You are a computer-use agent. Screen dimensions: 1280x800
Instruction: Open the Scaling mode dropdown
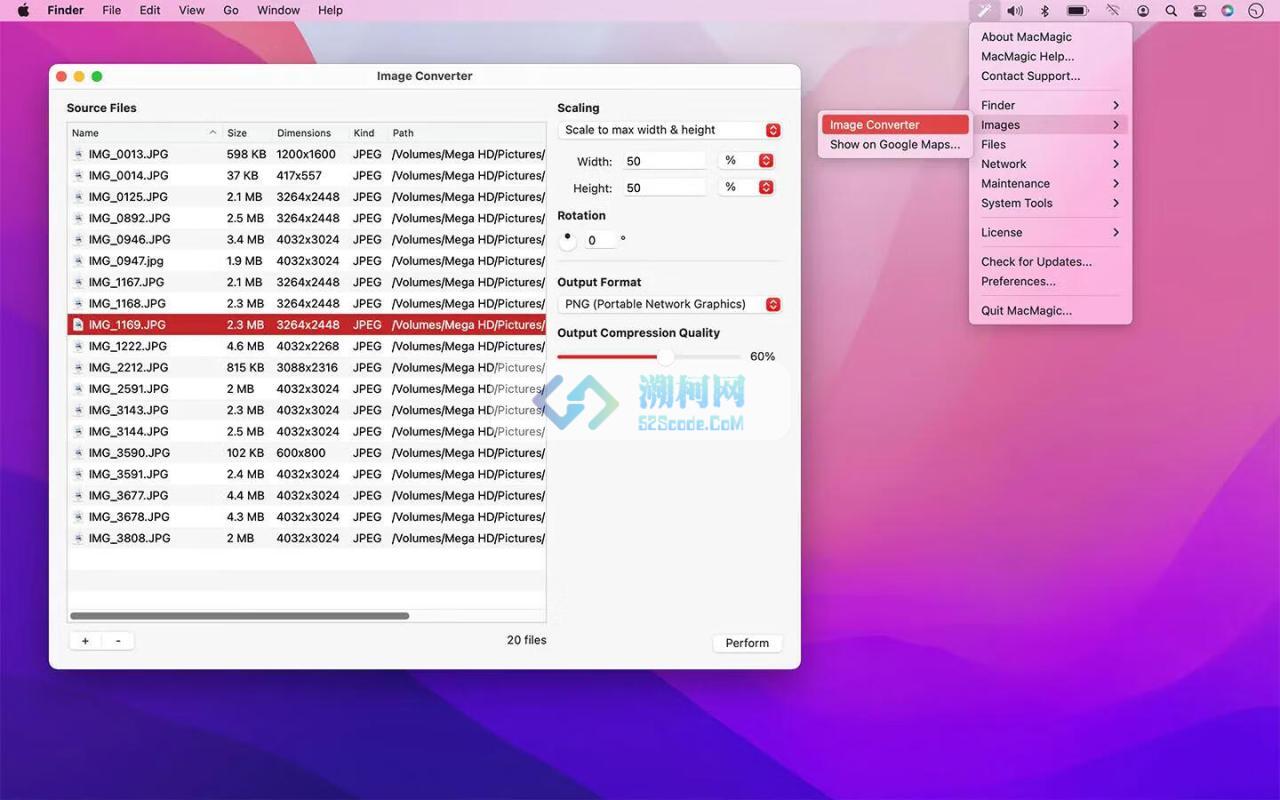[x=669, y=130]
